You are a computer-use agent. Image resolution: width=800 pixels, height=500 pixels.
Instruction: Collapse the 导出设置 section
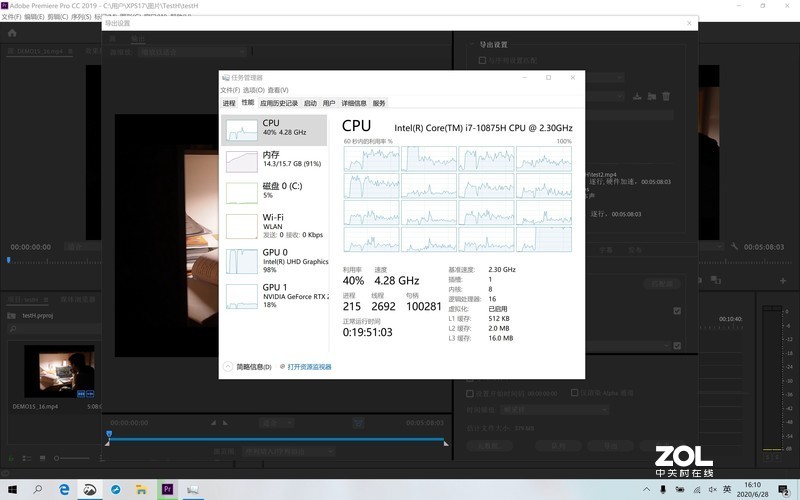472,45
